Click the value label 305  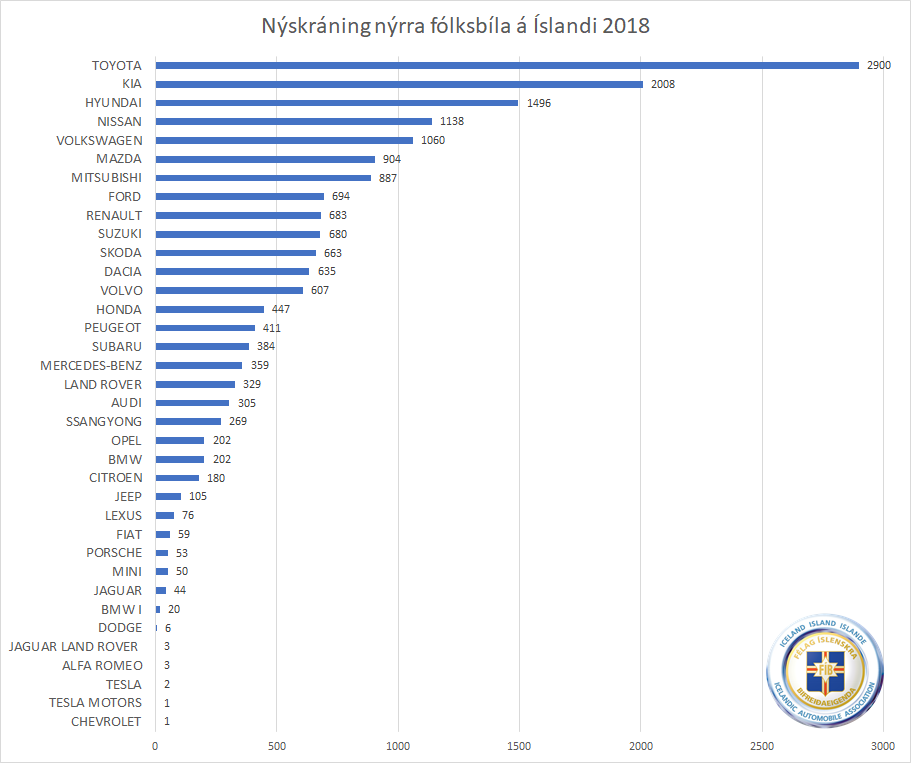(246, 403)
